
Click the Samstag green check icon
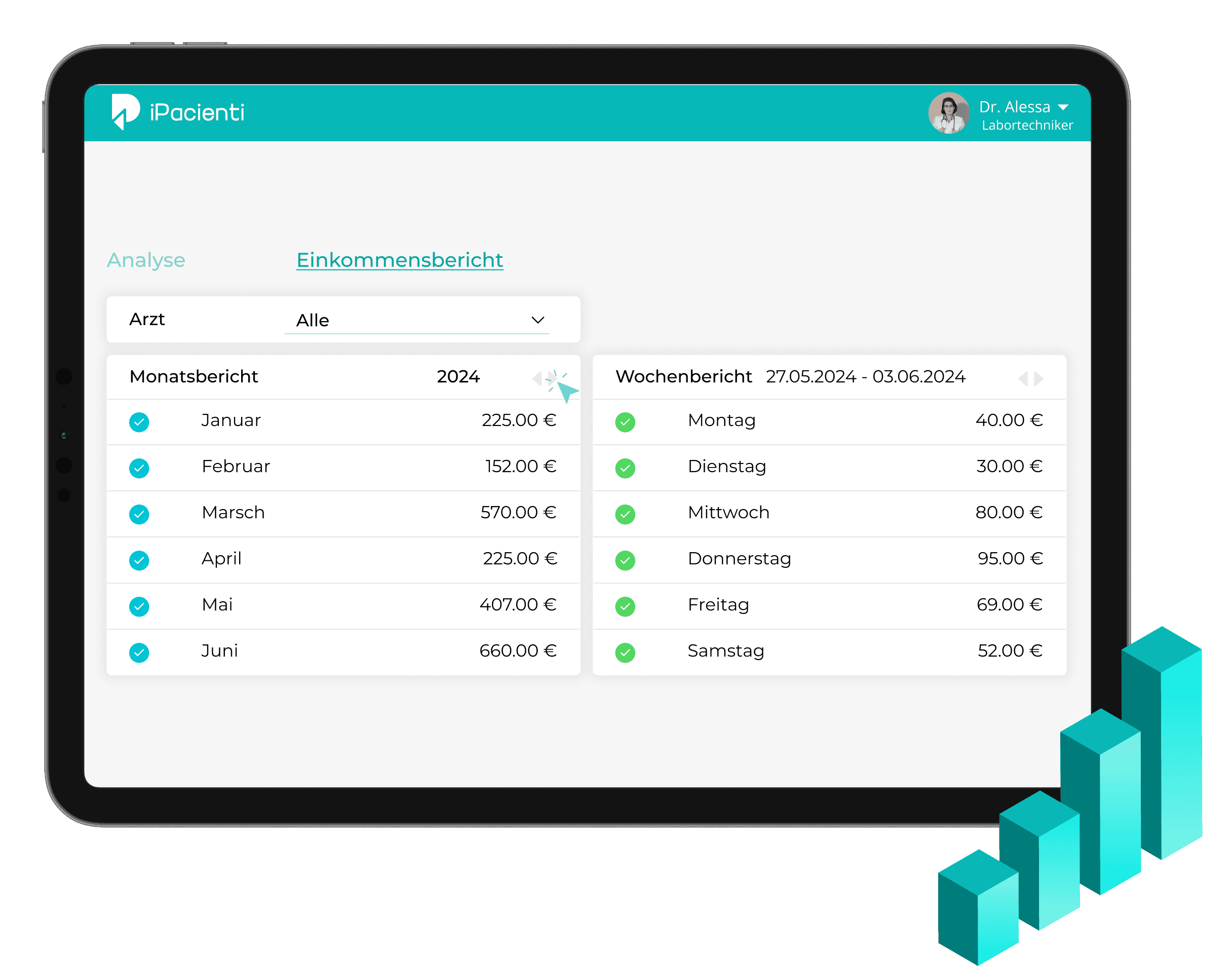625,652
